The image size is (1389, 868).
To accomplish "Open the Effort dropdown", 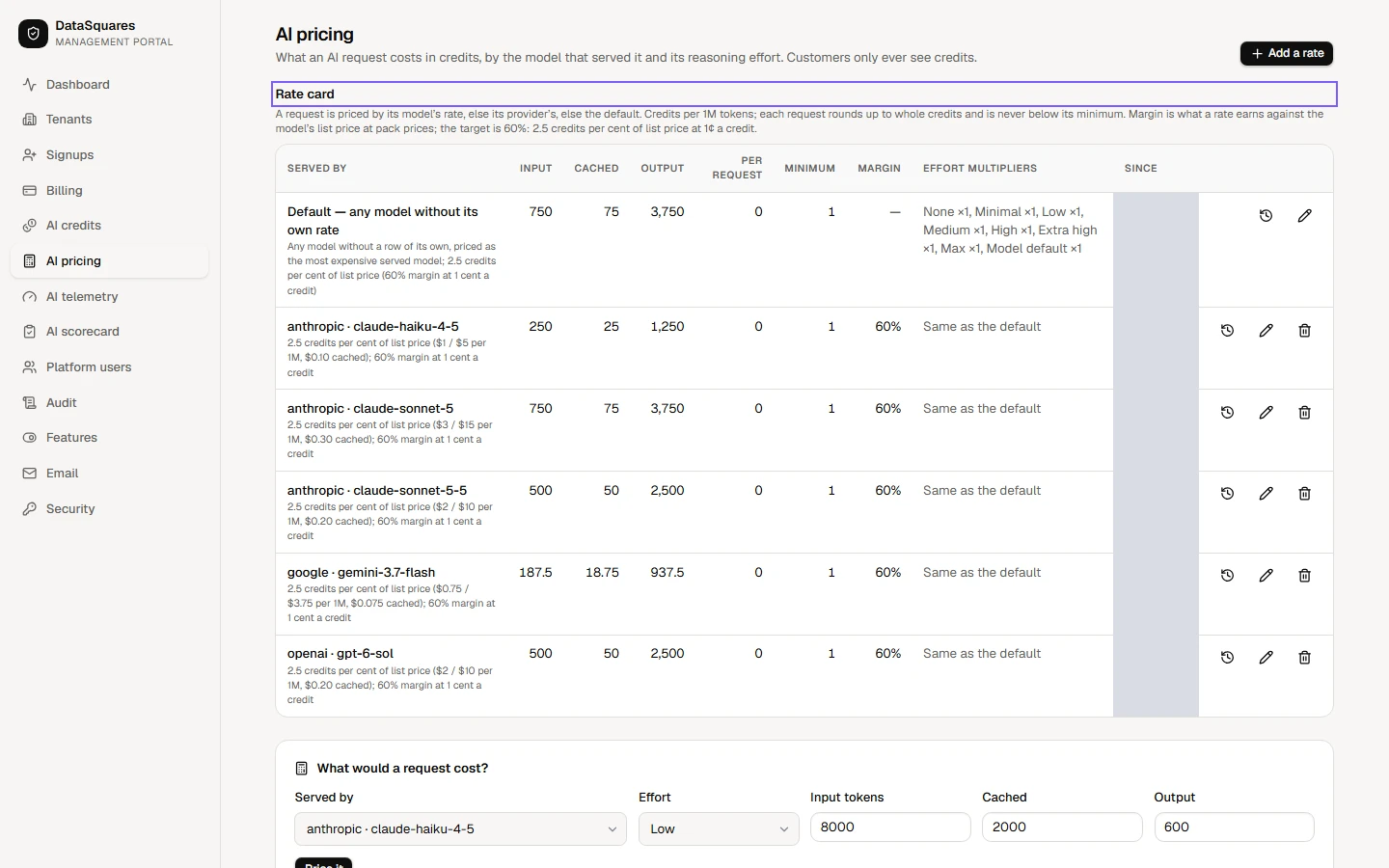I will 719,829.
